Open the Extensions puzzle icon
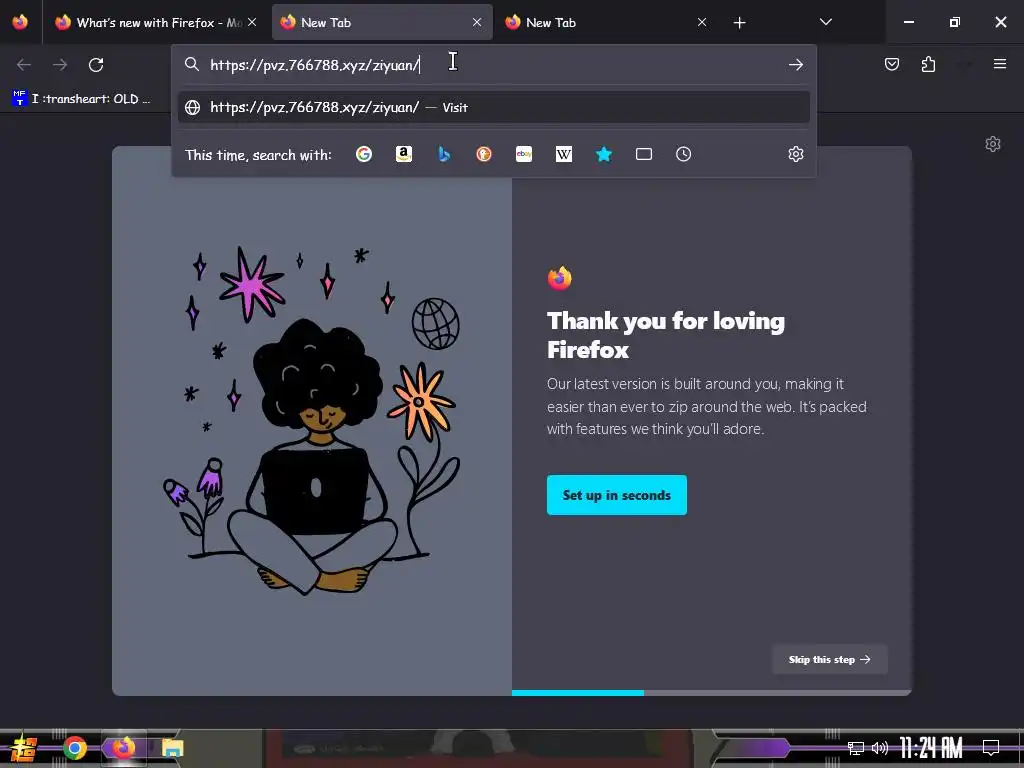The width and height of the screenshot is (1024, 768). [928, 64]
